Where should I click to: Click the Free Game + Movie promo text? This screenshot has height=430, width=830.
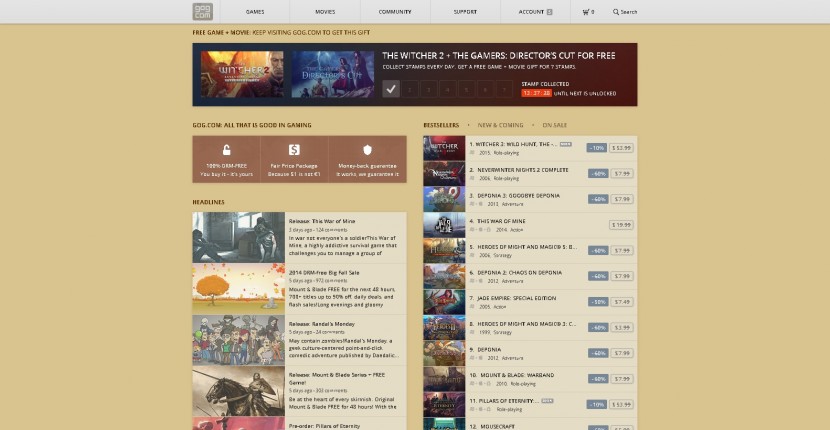[x=281, y=32]
